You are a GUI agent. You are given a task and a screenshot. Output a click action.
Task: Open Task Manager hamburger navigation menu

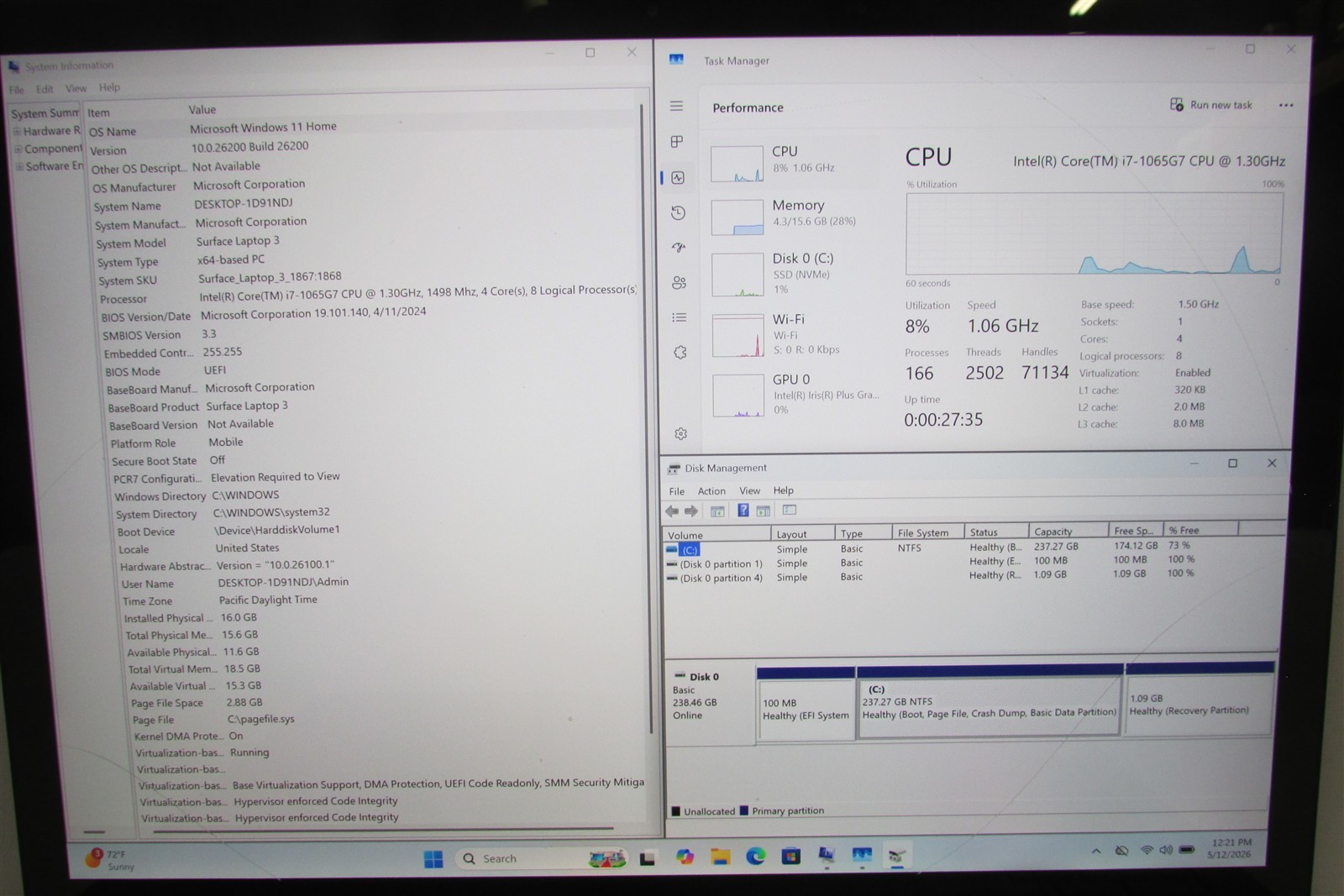coord(676,107)
